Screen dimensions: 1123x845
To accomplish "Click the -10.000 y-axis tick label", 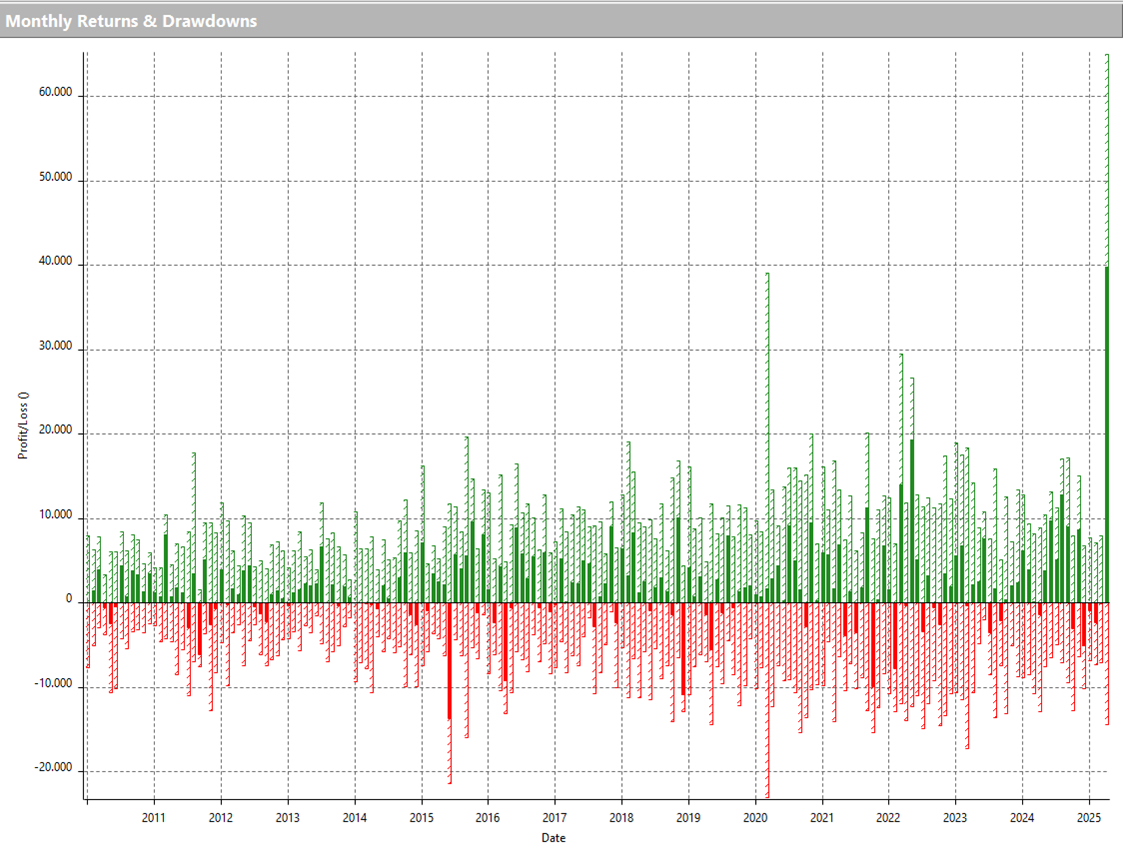I will point(54,685).
